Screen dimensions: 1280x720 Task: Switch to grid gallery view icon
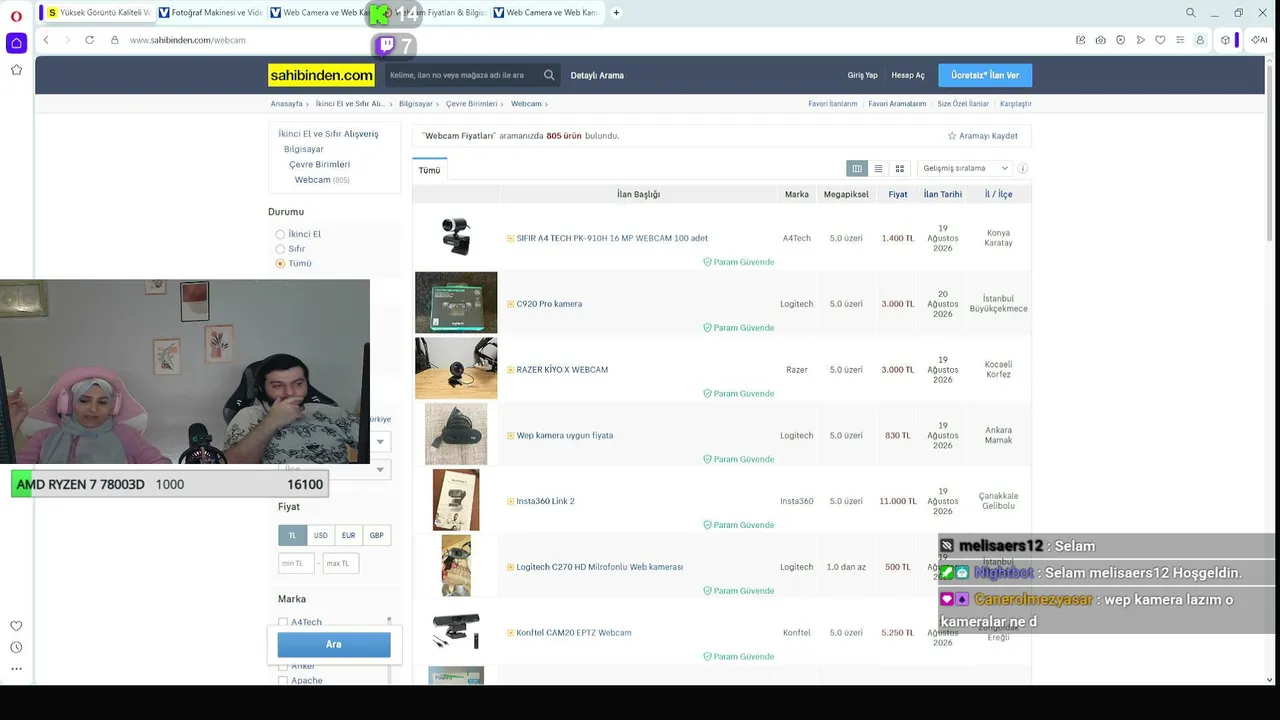[900, 169]
